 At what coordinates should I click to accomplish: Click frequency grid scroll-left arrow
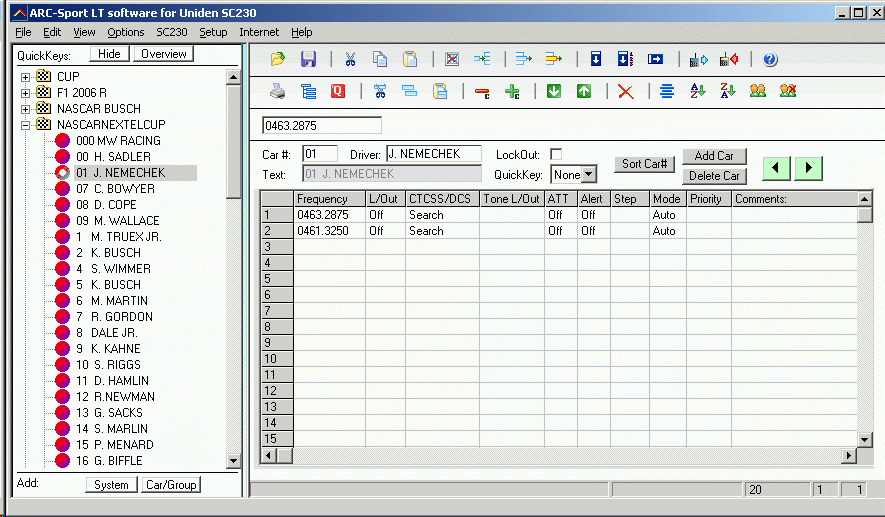coord(269,455)
